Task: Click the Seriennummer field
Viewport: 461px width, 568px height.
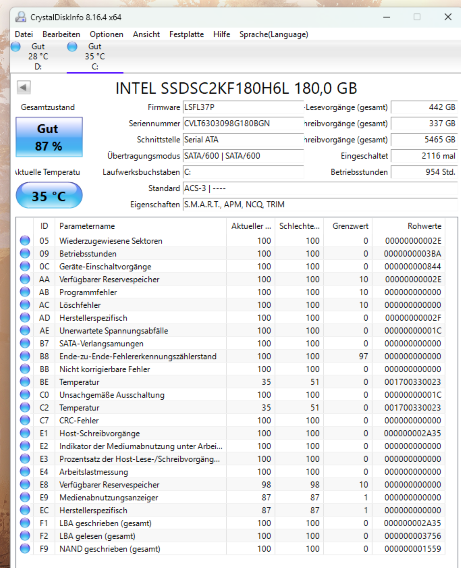Action: 243,124
